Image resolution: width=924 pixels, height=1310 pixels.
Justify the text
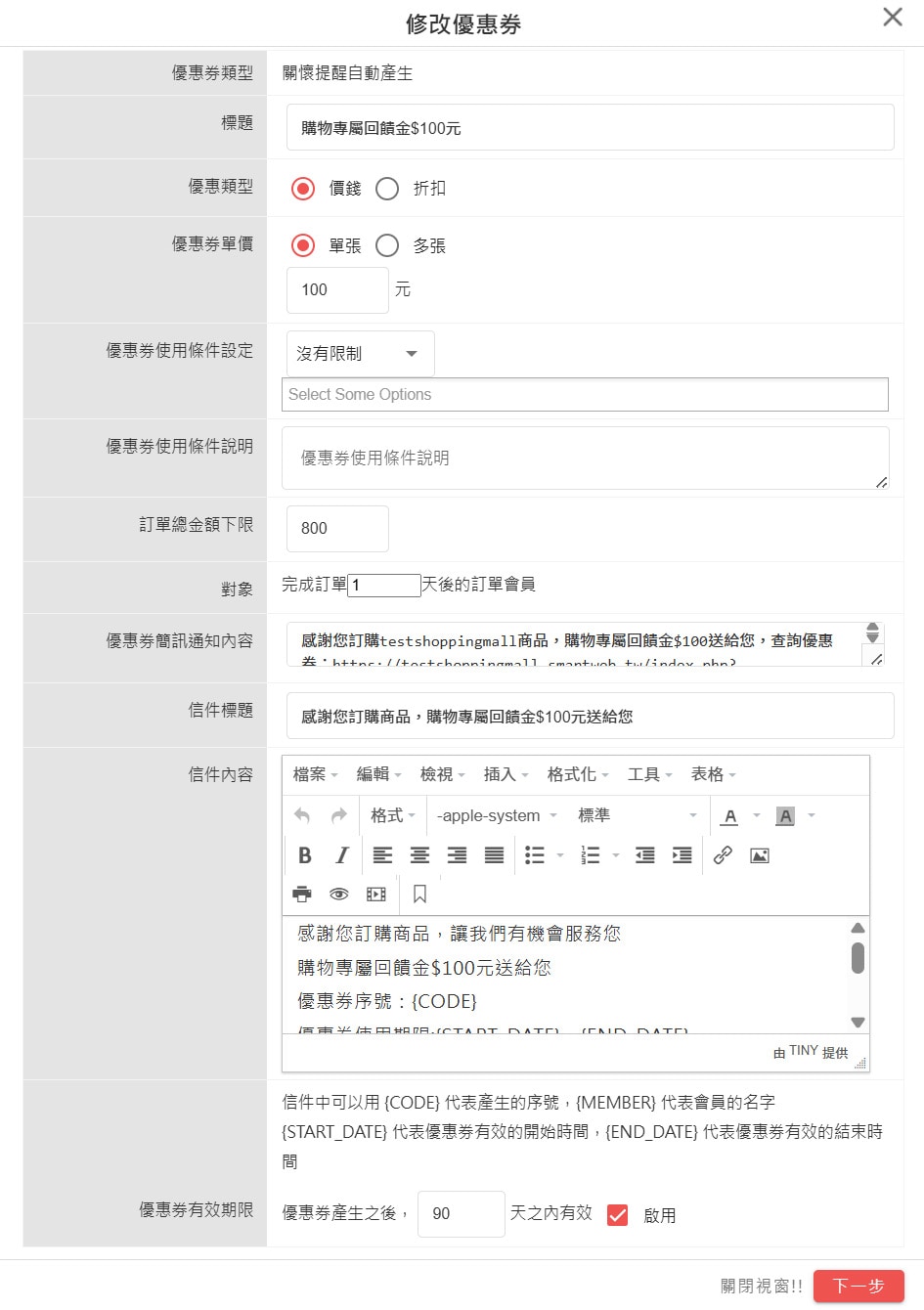point(495,855)
